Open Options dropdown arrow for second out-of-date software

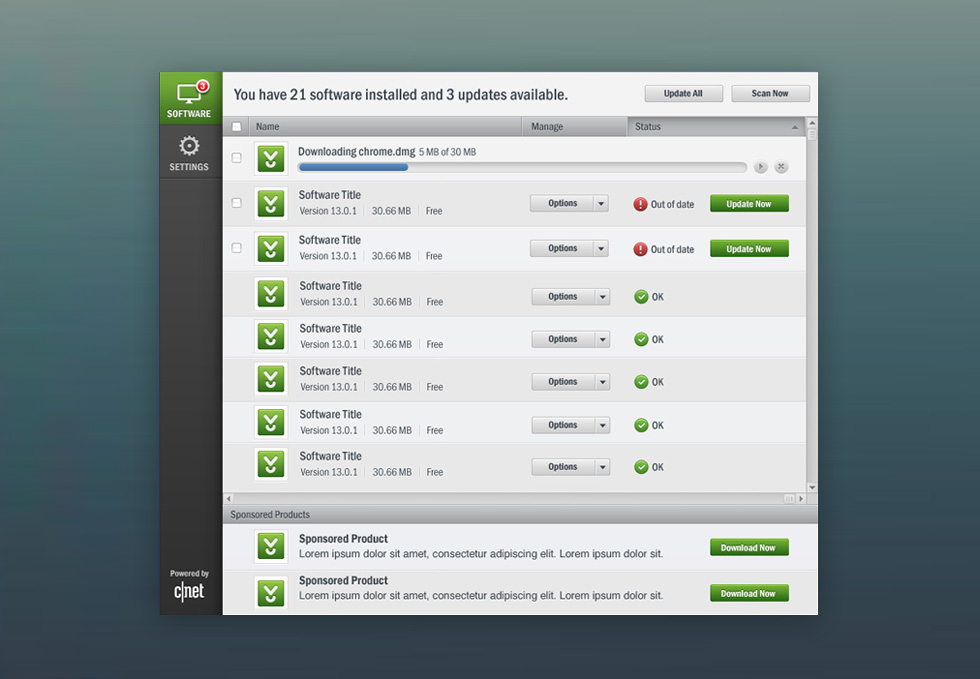pyautogui.click(x=601, y=249)
